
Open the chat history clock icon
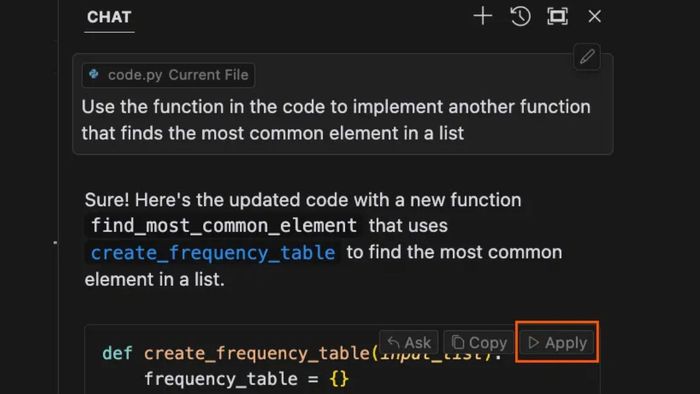pyautogui.click(x=520, y=17)
